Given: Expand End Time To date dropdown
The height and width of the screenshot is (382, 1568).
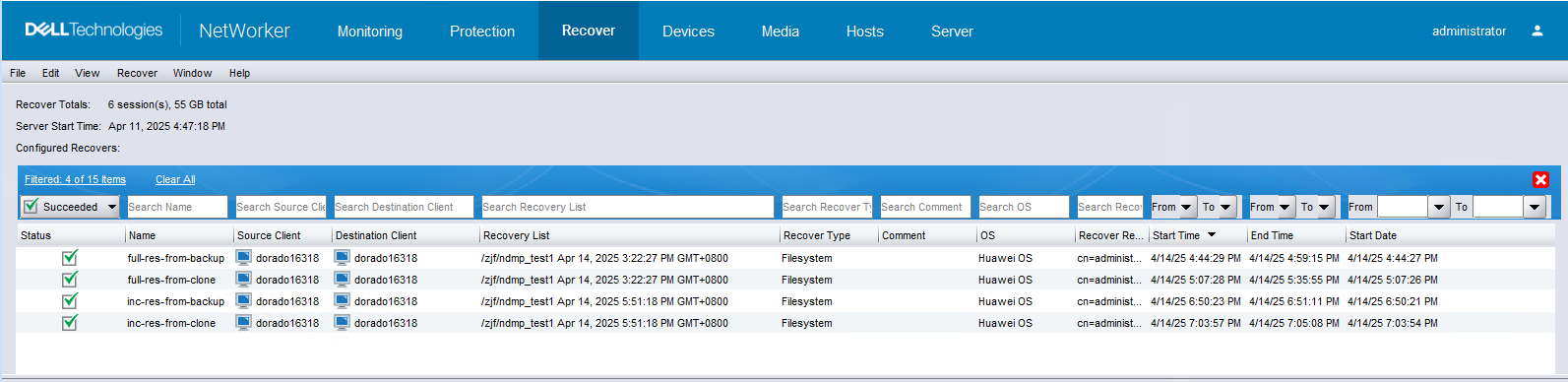Looking at the screenshot, I should click(x=1324, y=207).
